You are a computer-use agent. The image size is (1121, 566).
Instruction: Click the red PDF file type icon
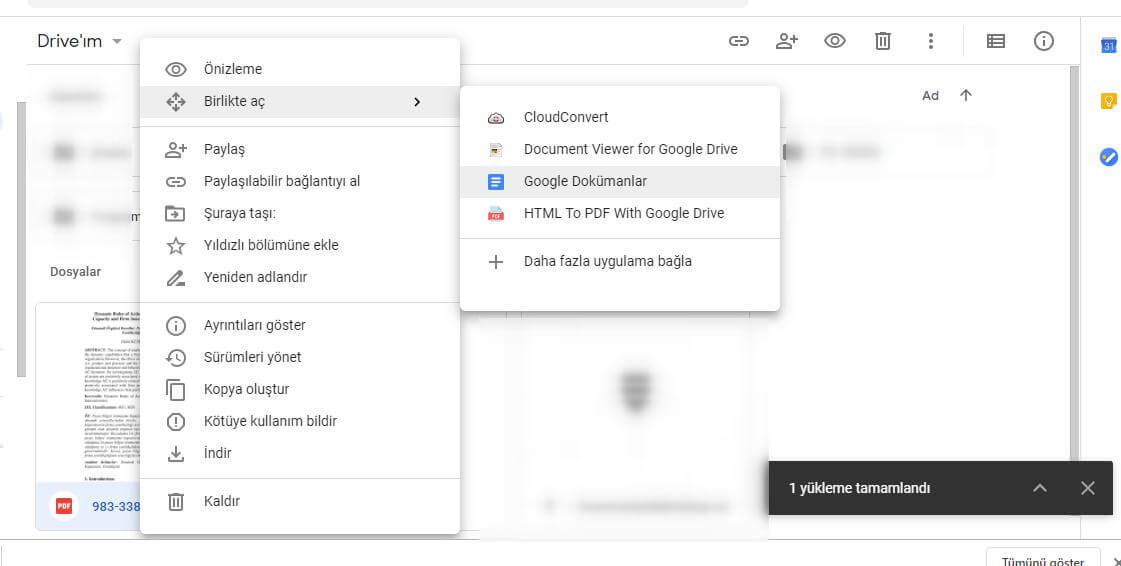[x=64, y=506]
